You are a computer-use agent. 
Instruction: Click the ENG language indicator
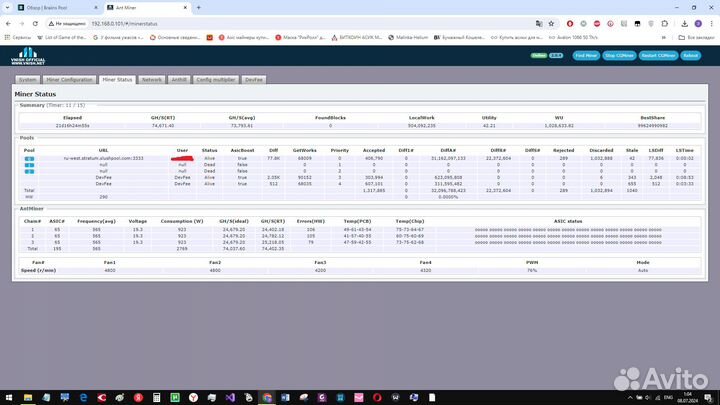pos(669,398)
